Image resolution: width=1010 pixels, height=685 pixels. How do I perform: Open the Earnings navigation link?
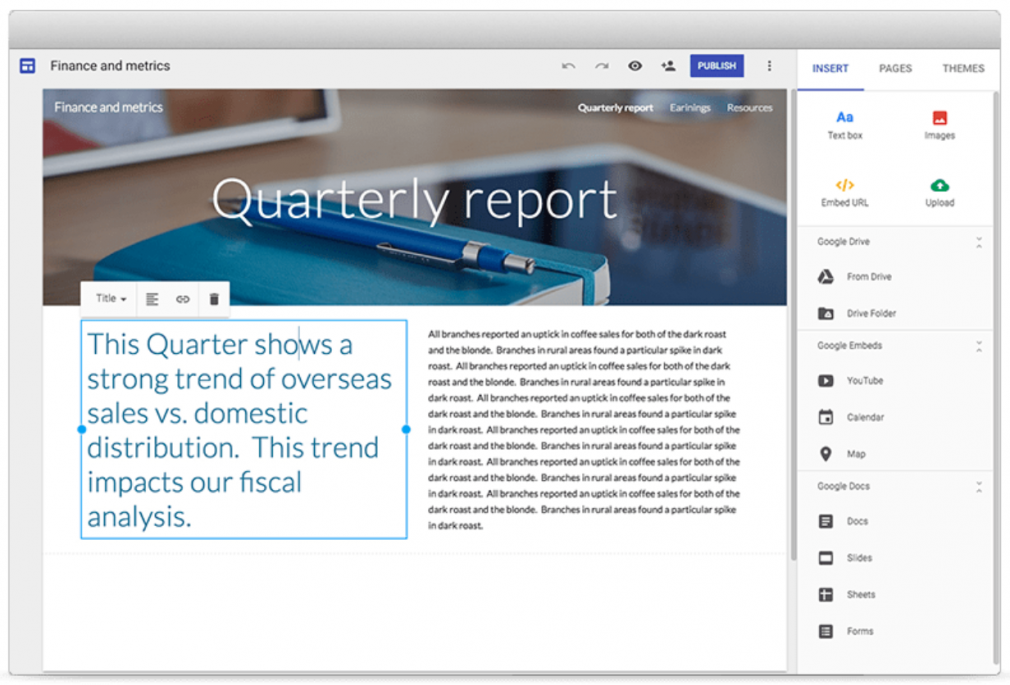click(689, 107)
